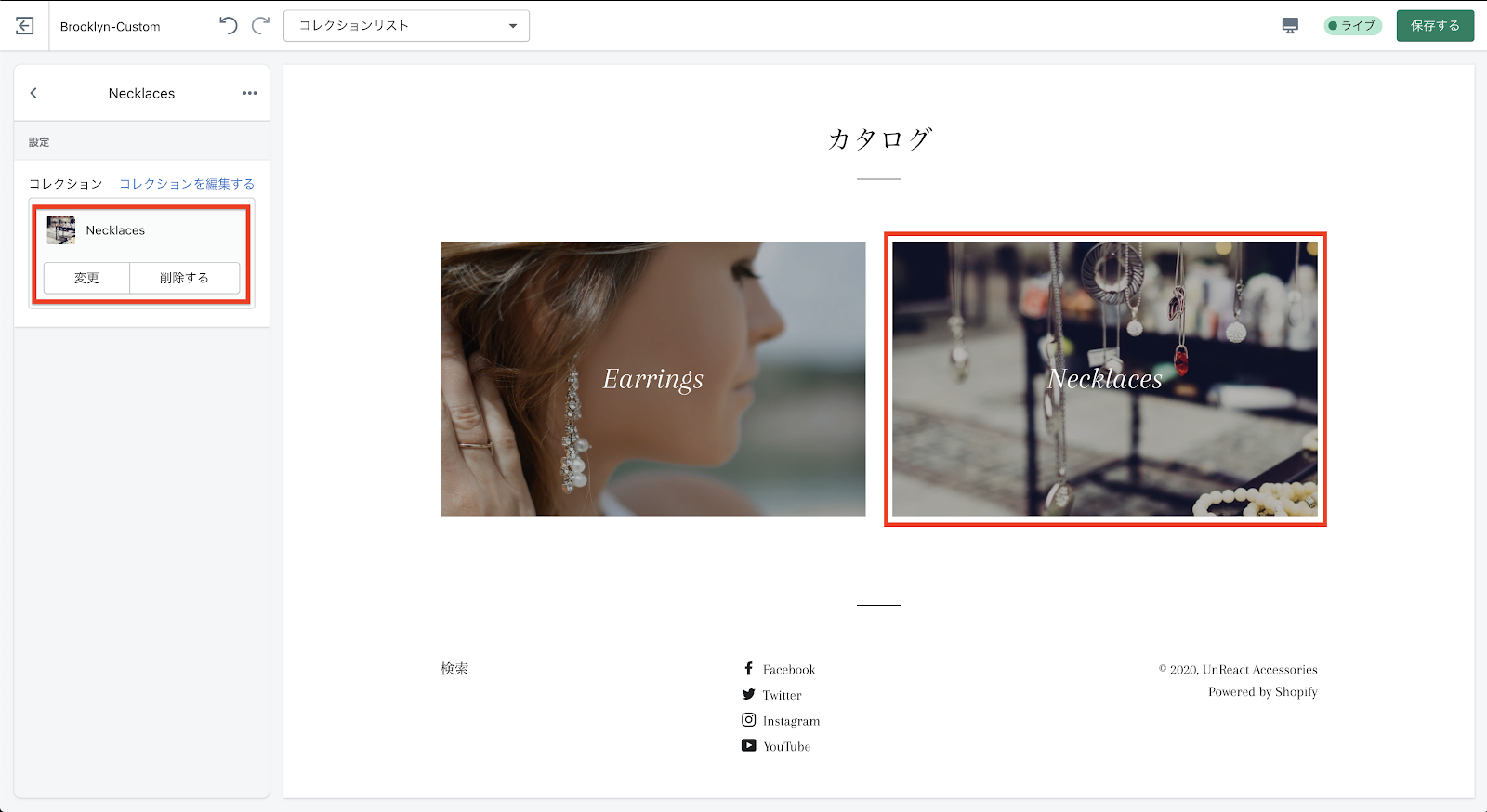The image size is (1487, 812).
Task: Click the Twitter bird icon
Action: tap(748, 694)
